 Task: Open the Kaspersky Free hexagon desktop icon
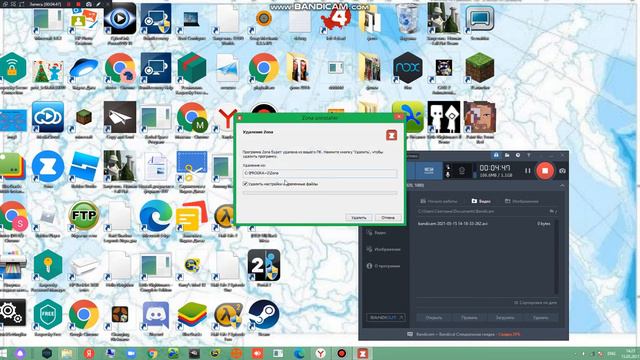(x=48, y=315)
